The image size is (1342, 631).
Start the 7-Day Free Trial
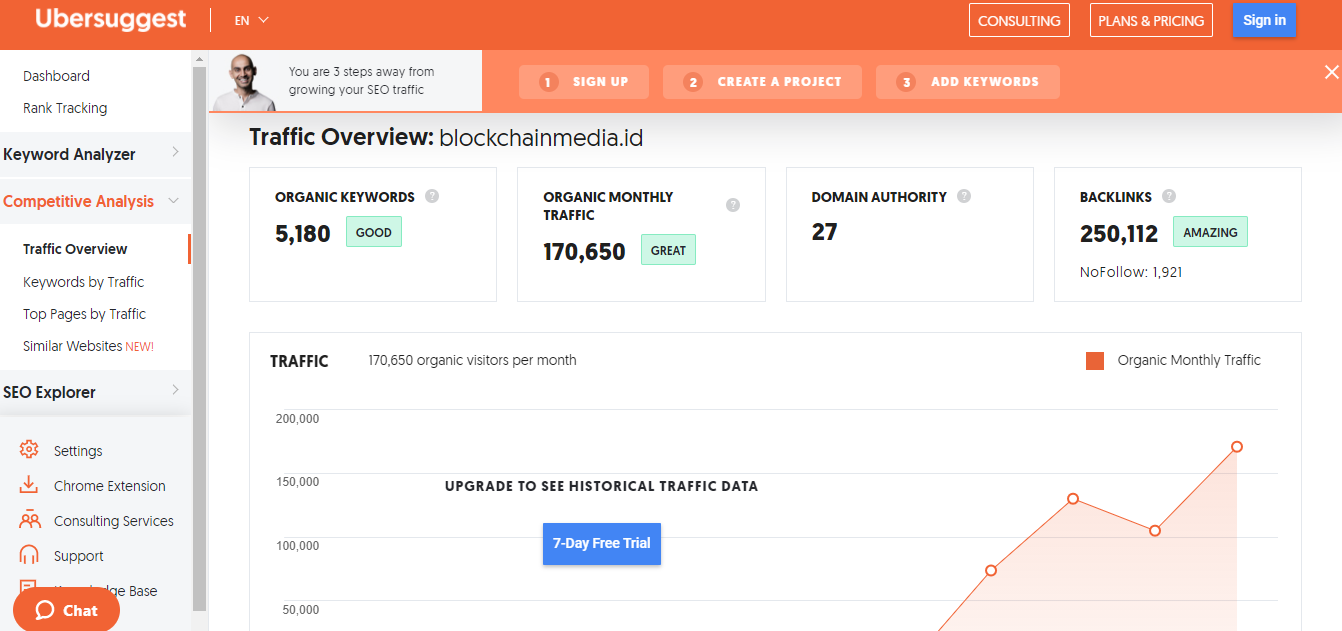pyautogui.click(x=602, y=544)
